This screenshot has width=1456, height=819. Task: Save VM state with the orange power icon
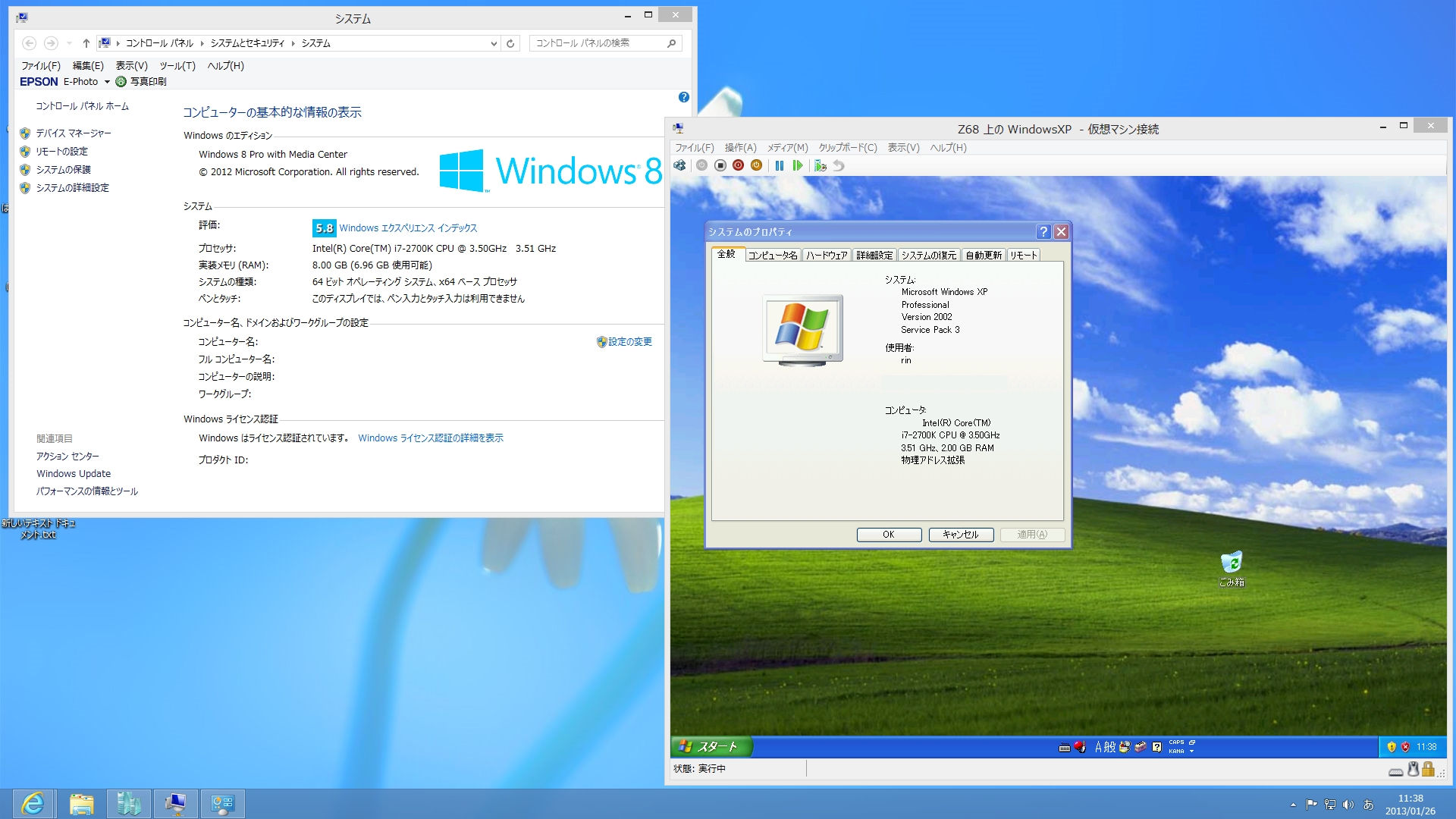756,165
